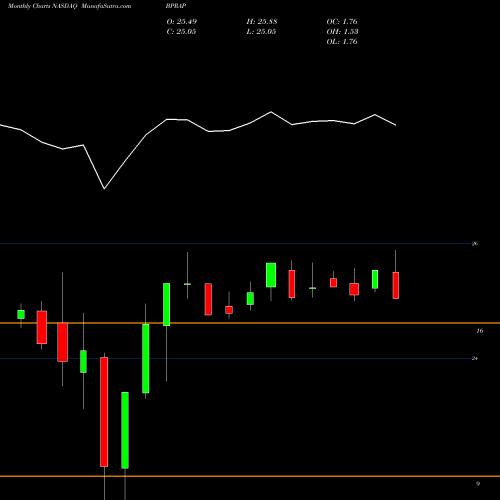Click the BPRAP ticker symbol text

click(176, 6)
